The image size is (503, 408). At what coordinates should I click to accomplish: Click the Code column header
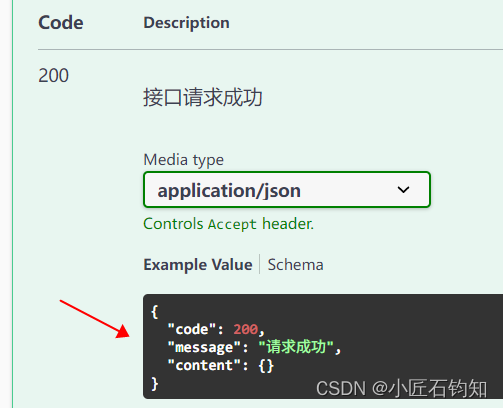pyautogui.click(x=61, y=23)
